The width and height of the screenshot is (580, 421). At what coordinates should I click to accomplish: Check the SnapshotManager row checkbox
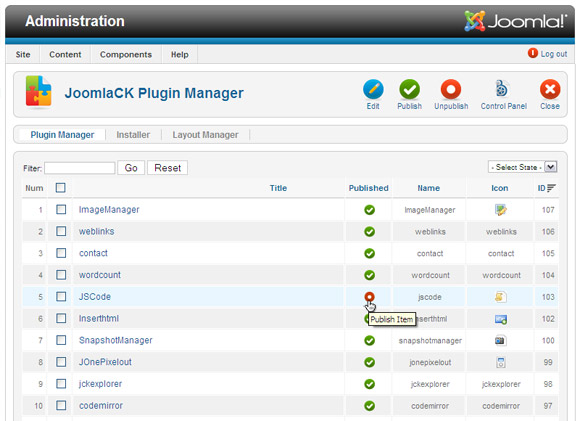[x=61, y=340]
